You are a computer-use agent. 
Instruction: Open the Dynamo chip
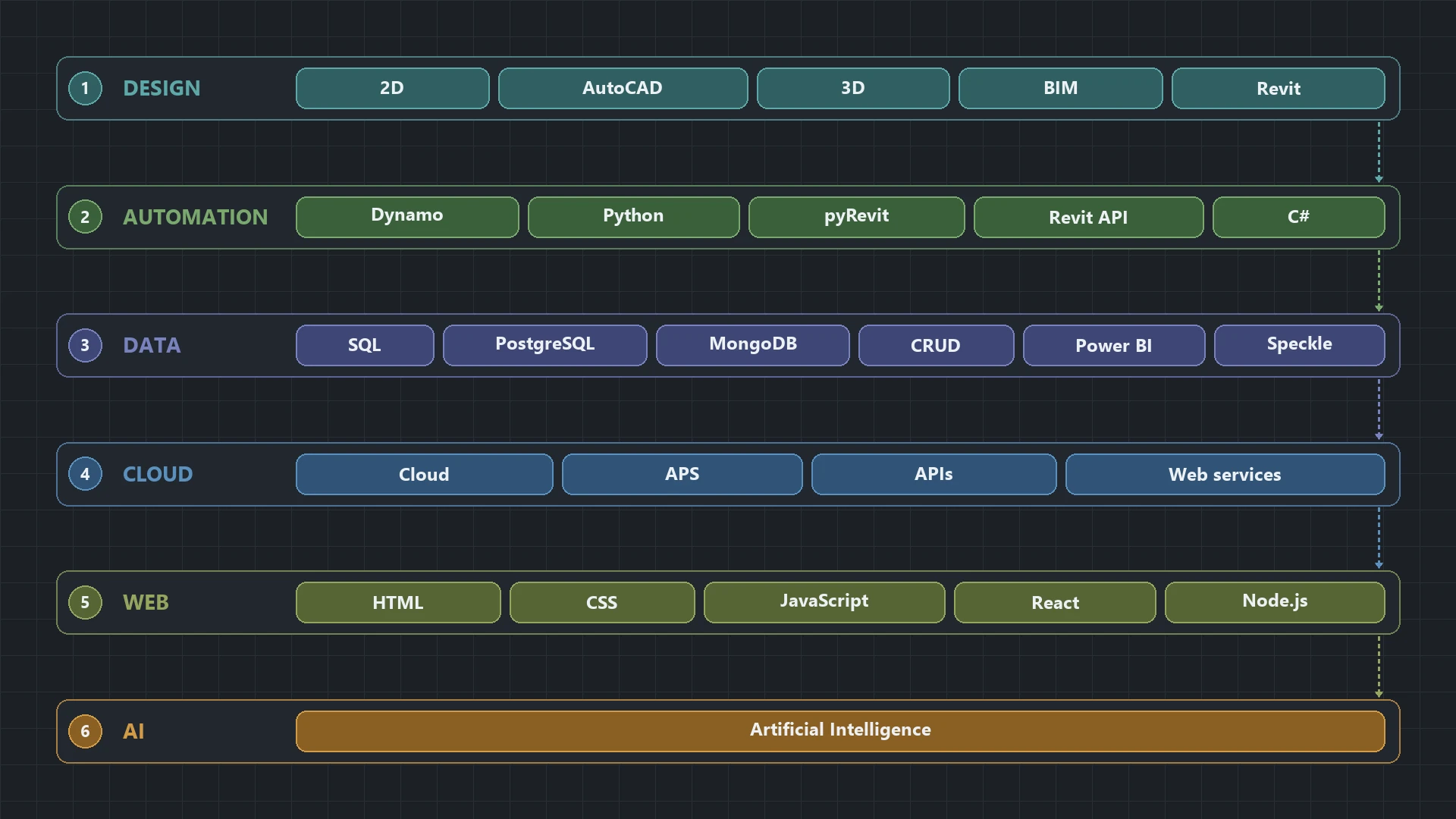(x=407, y=217)
